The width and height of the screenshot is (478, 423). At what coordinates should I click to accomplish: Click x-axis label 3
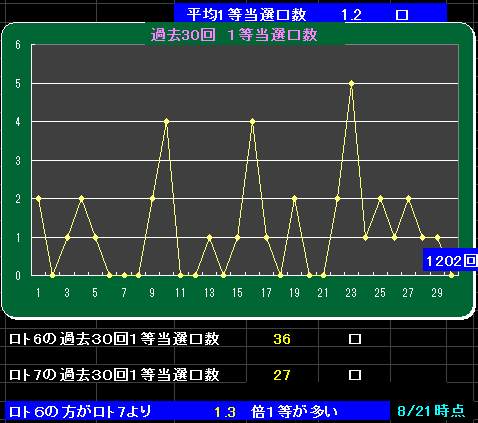67,293
